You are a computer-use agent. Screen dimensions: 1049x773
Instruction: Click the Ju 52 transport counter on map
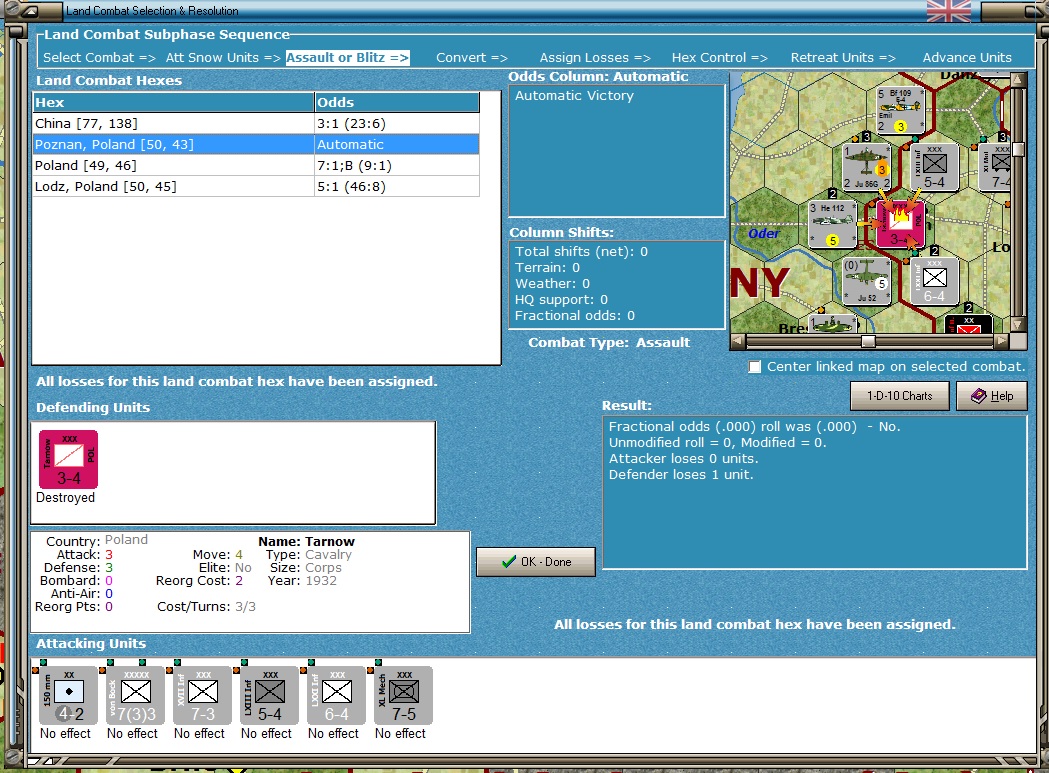click(866, 281)
